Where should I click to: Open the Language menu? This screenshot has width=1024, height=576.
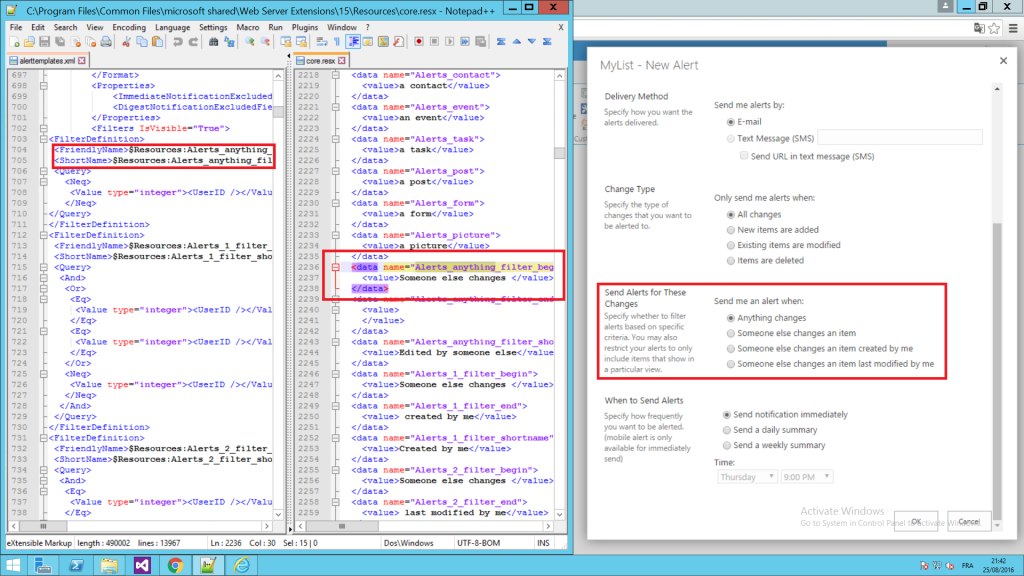tap(172, 27)
